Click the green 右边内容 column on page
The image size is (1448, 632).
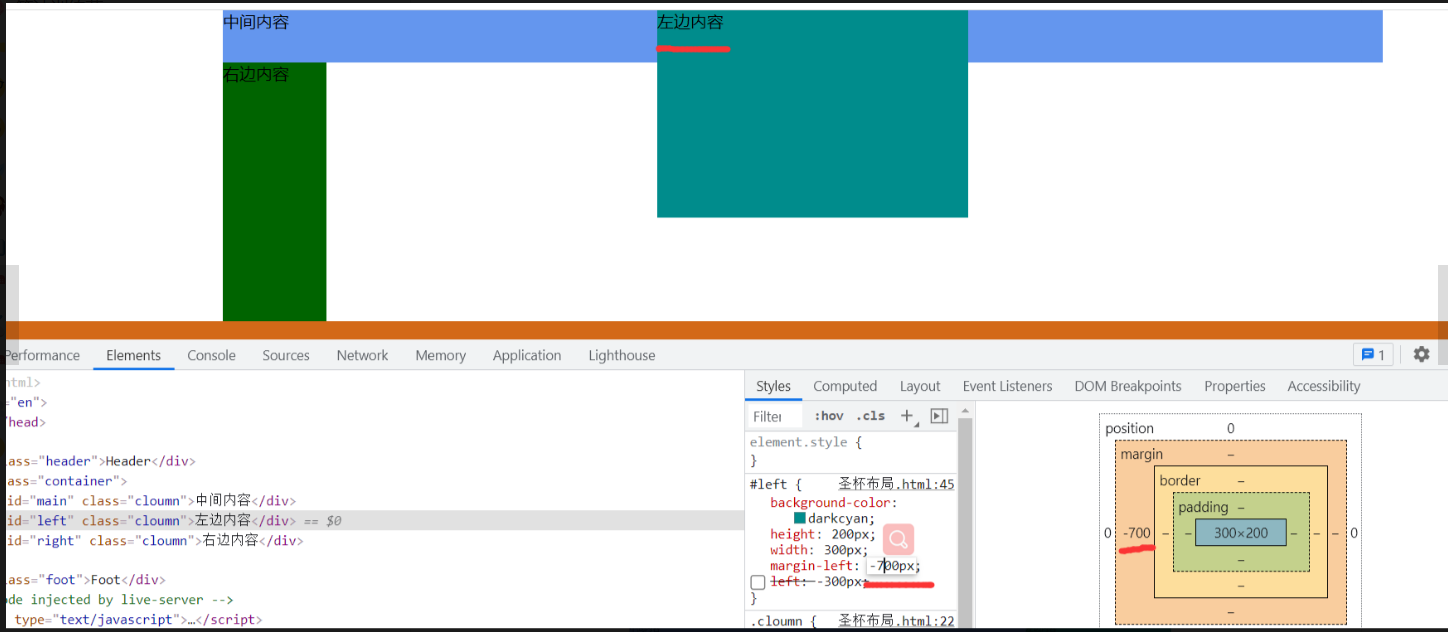click(x=274, y=192)
